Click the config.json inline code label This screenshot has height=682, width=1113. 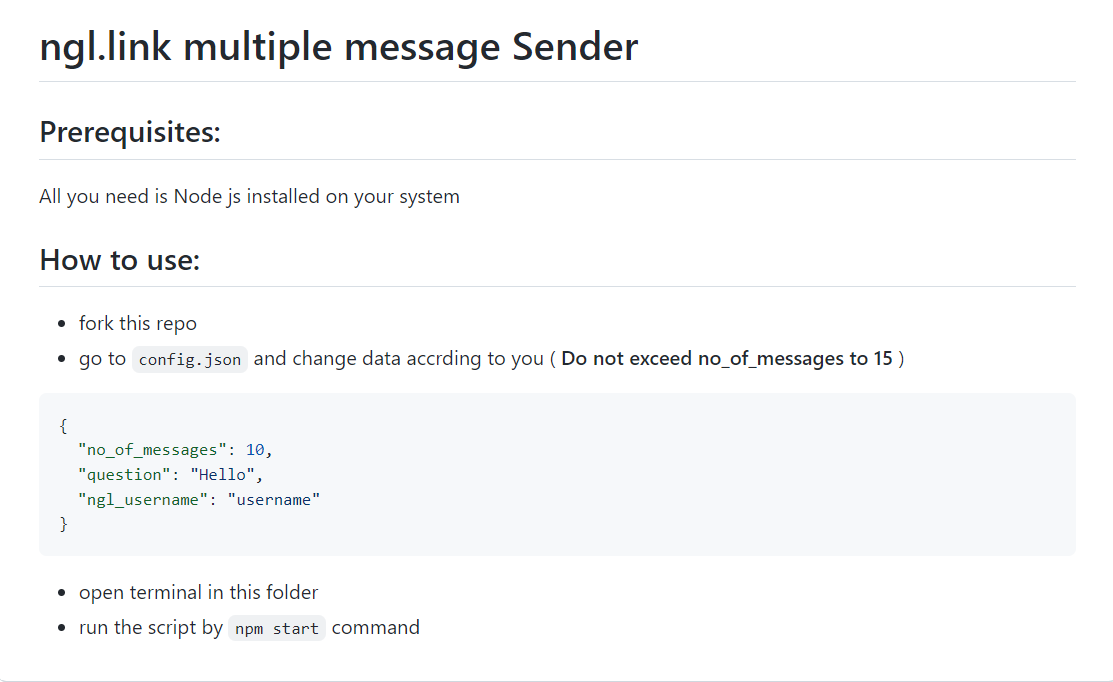pos(190,360)
